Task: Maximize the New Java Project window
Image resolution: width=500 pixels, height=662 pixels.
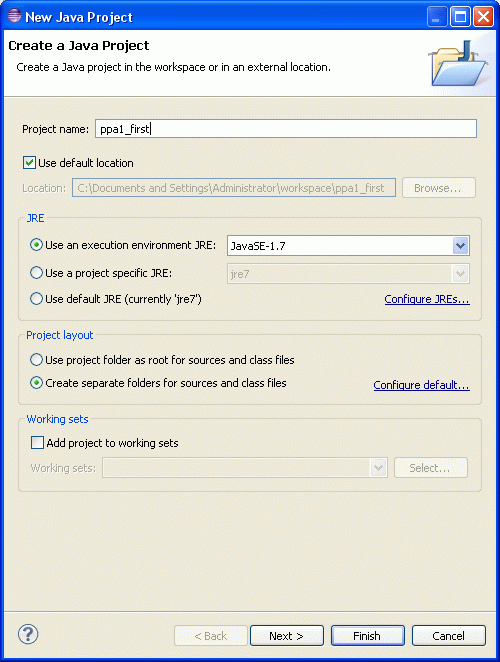Action: click(x=460, y=17)
